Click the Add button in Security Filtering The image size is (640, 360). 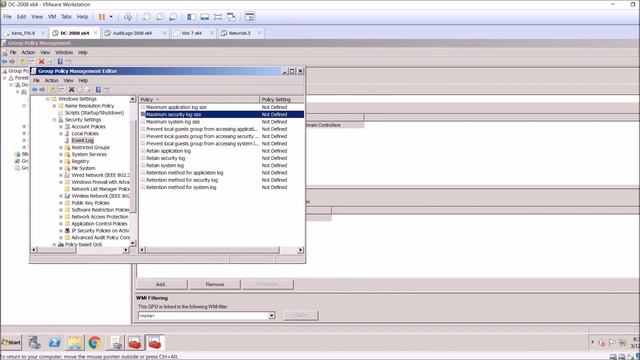pyautogui.click(x=161, y=284)
